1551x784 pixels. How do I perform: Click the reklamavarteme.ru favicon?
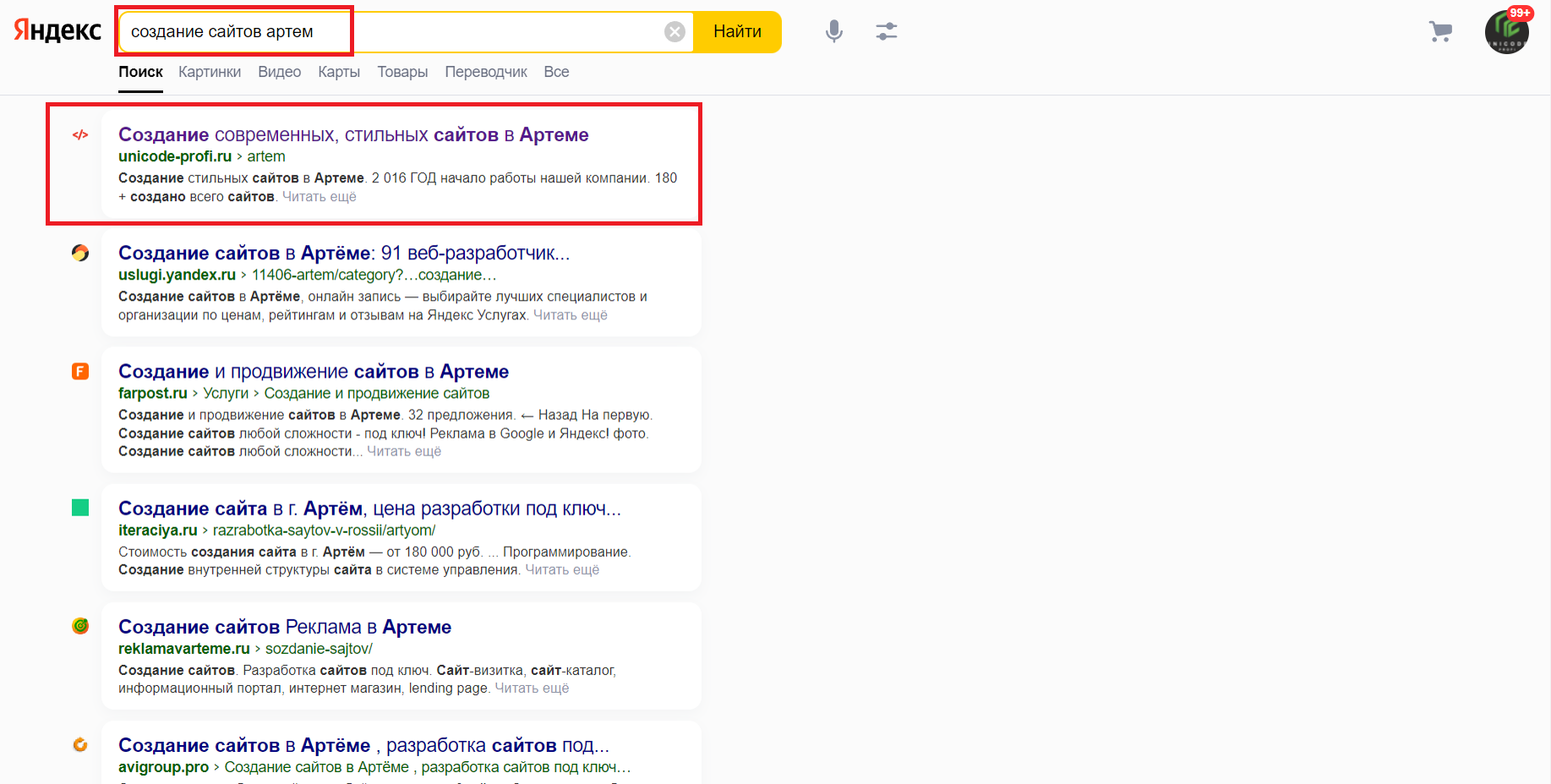(x=80, y=626)
